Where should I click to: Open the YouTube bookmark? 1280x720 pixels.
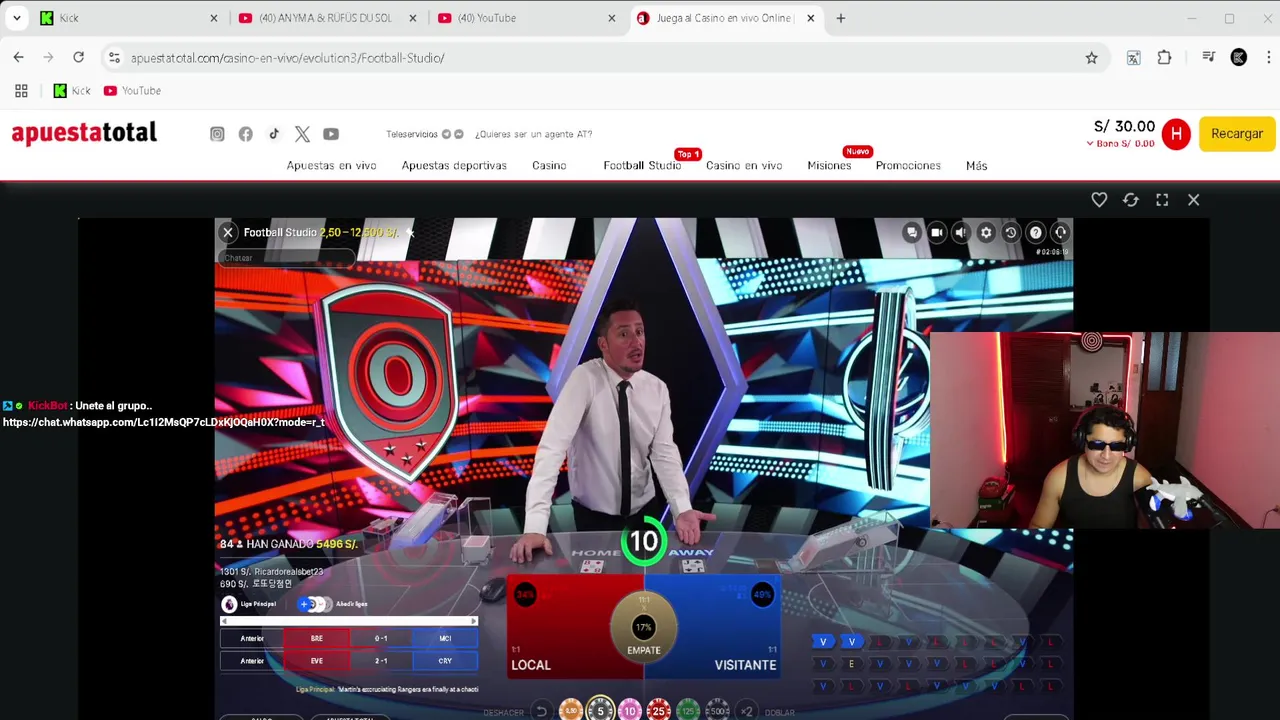132,91
